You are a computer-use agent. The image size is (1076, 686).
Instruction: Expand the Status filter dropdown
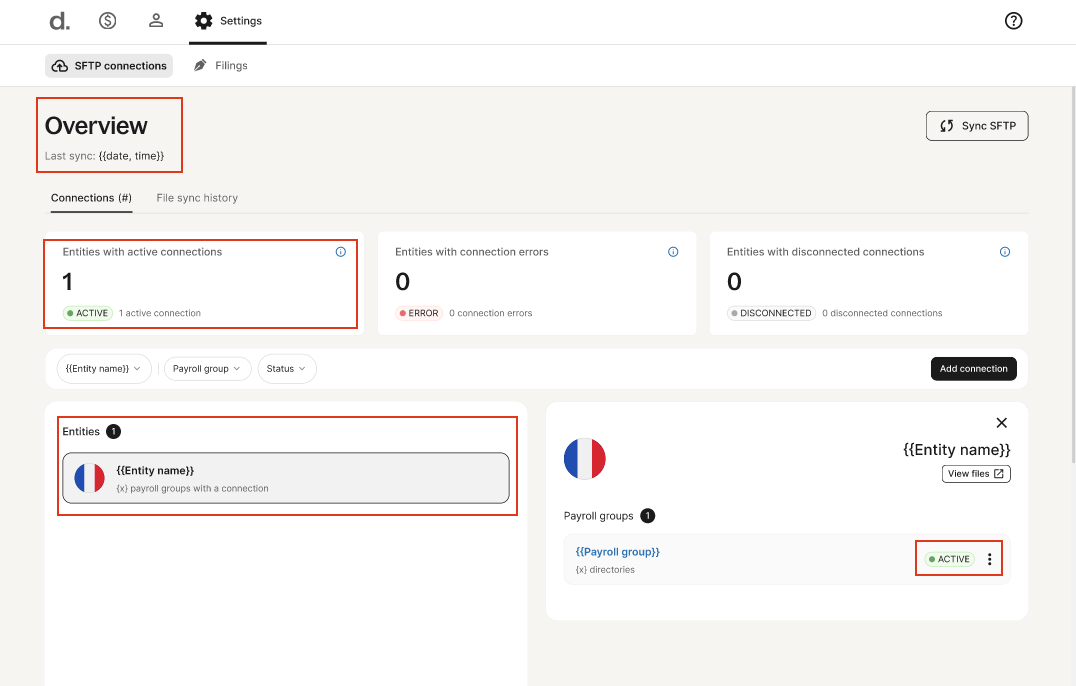pyautogui.click(x=287, y=369)
